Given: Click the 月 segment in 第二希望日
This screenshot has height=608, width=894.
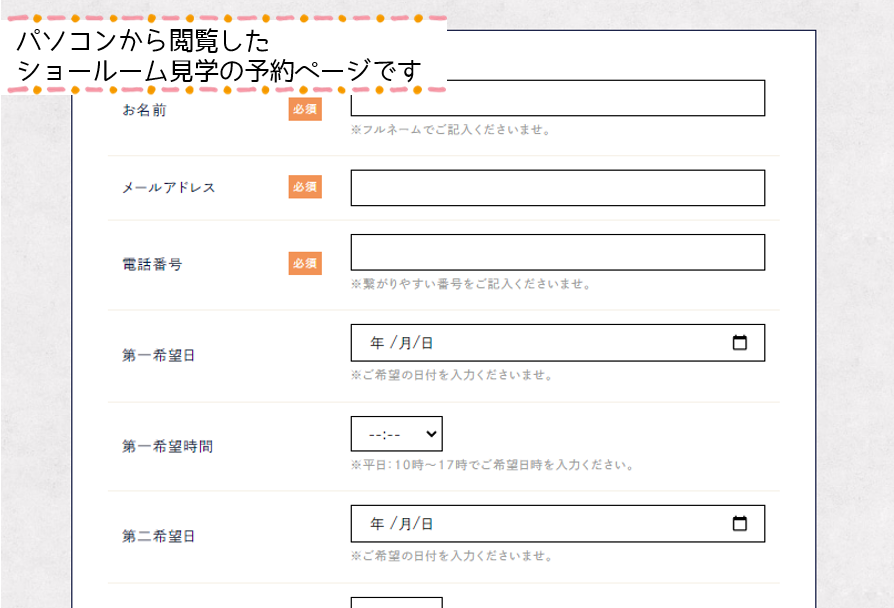Looking at the screenshot, I should [405, 524].
